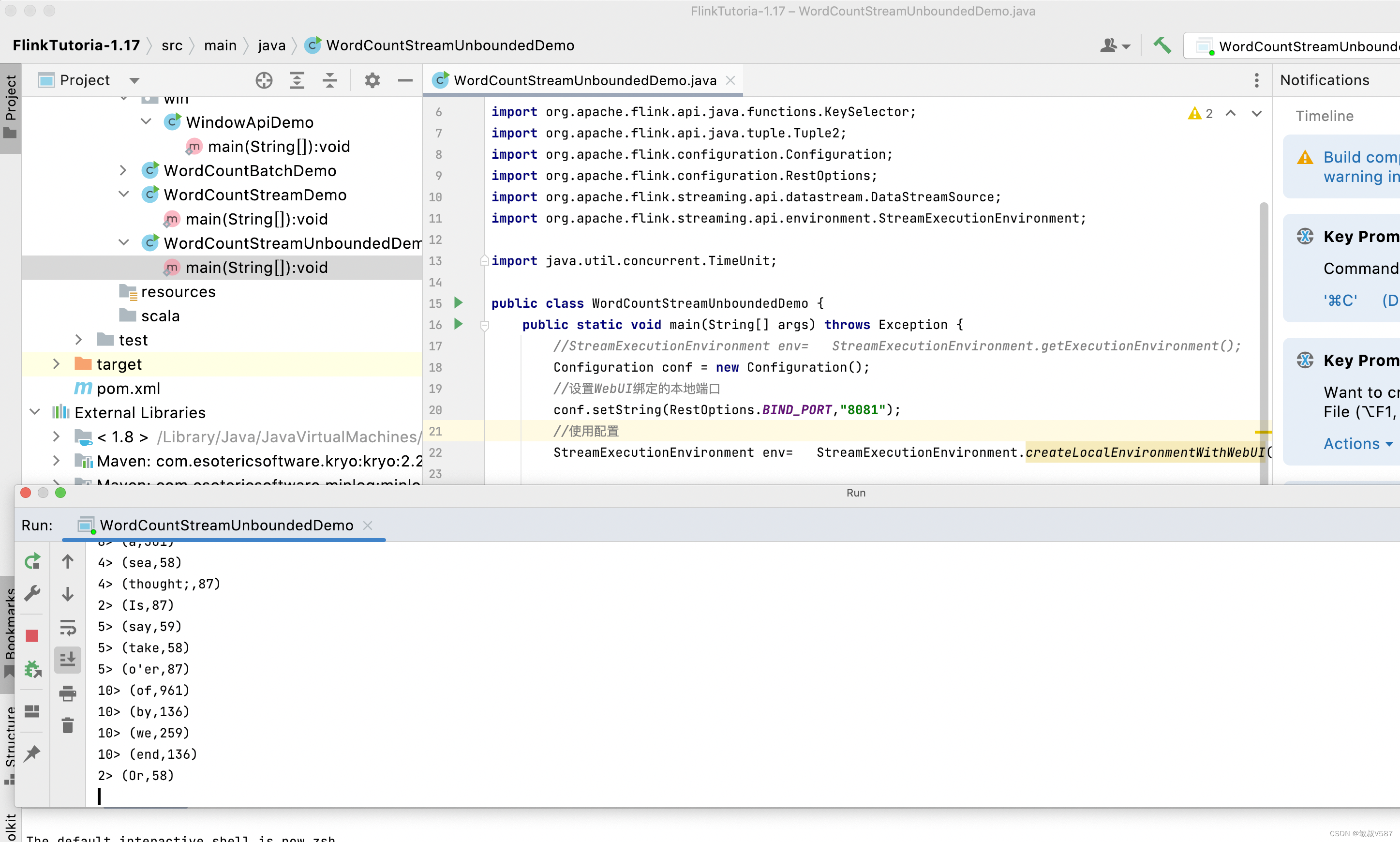Run main from gutter arrow on line 16

pos(458,324)
